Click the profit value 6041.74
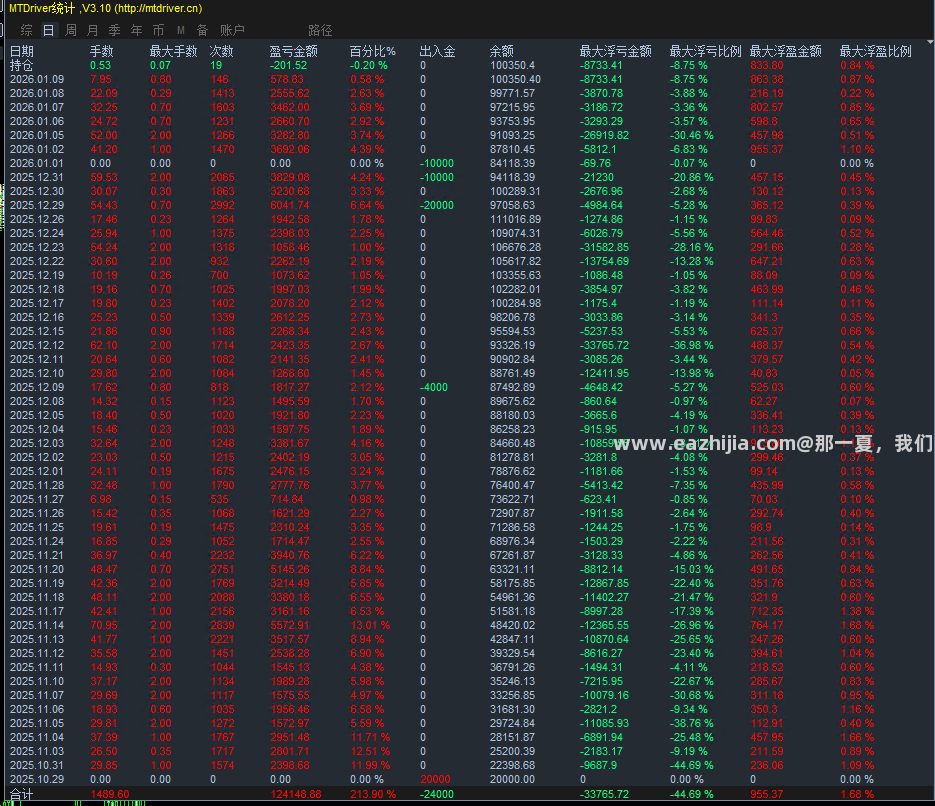 [290, 205]
